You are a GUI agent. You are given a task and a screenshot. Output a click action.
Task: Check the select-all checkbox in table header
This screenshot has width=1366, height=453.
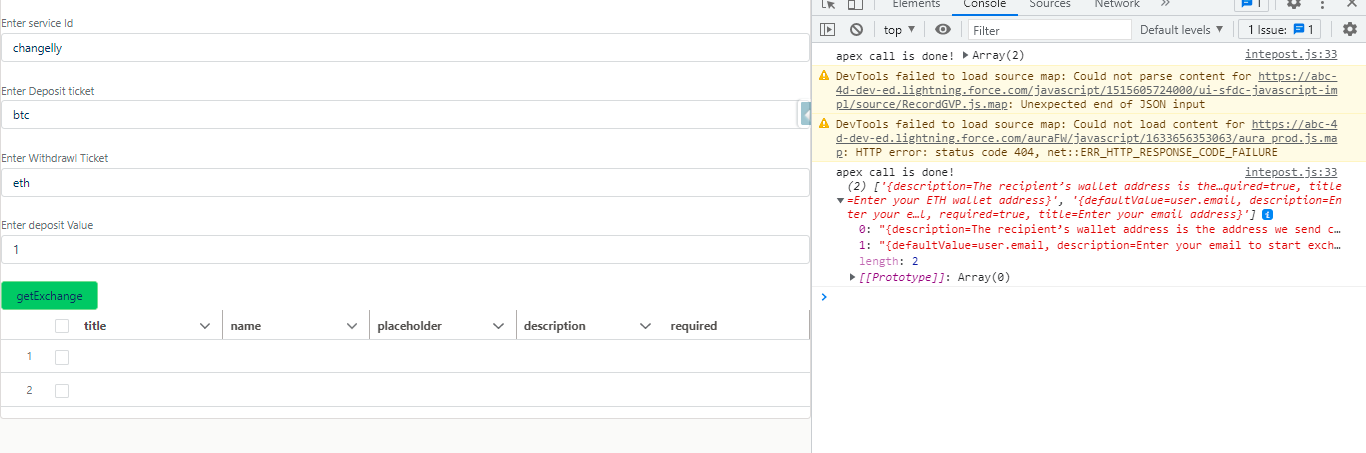point(62,326)
